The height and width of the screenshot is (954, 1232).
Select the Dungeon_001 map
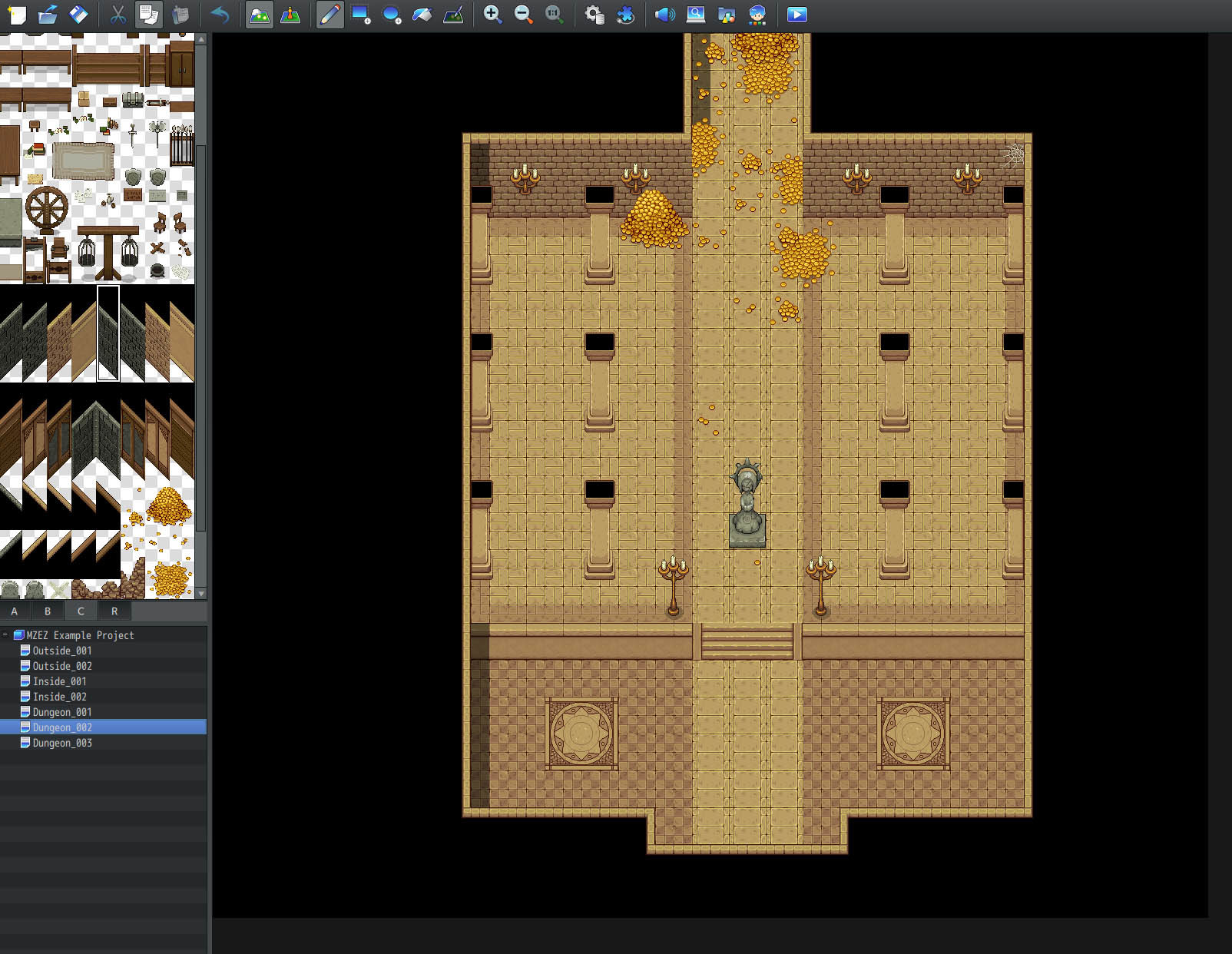pos(62,712)
